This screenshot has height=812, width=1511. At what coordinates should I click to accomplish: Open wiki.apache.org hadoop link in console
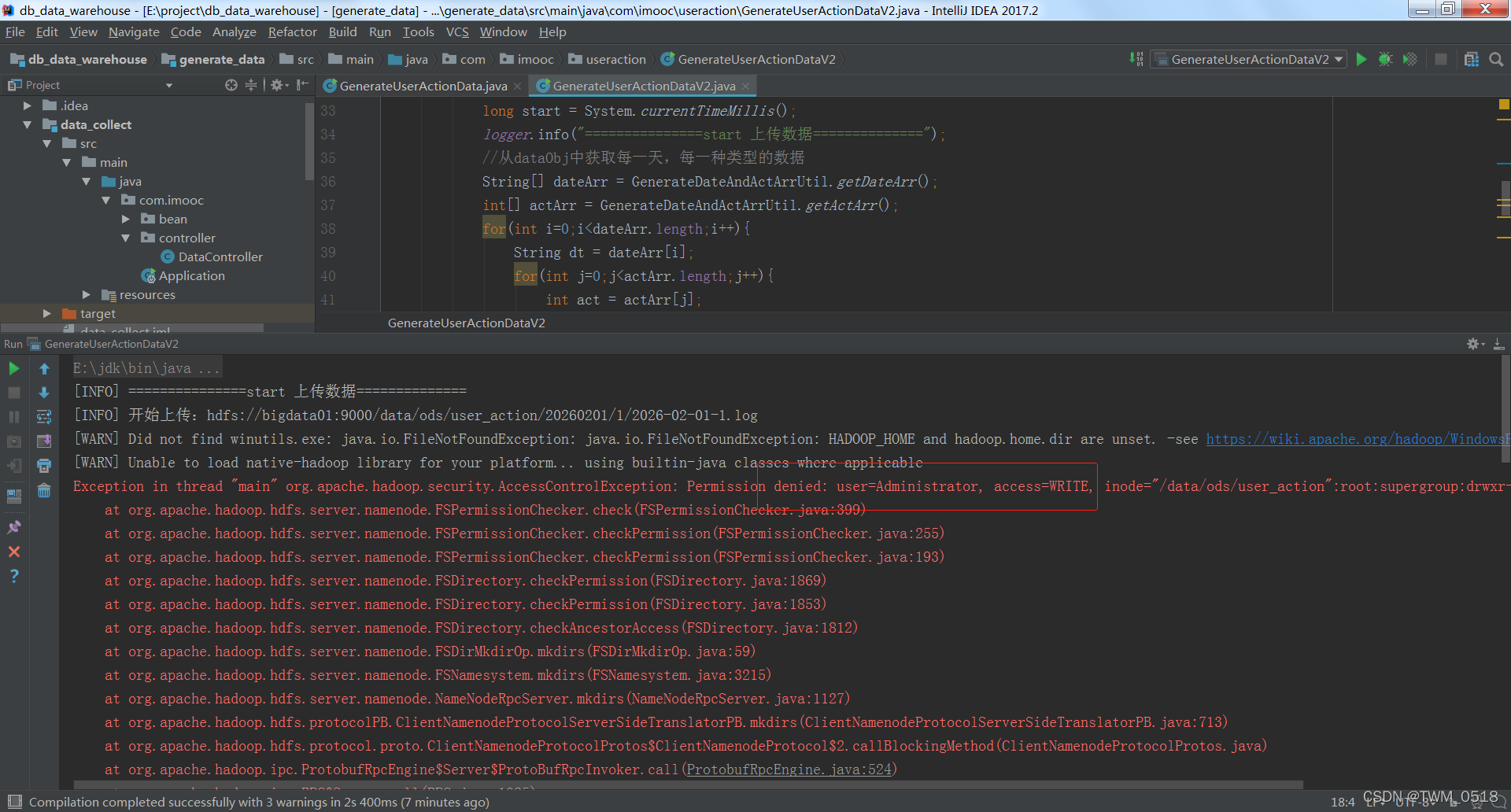coord(1358,439)
